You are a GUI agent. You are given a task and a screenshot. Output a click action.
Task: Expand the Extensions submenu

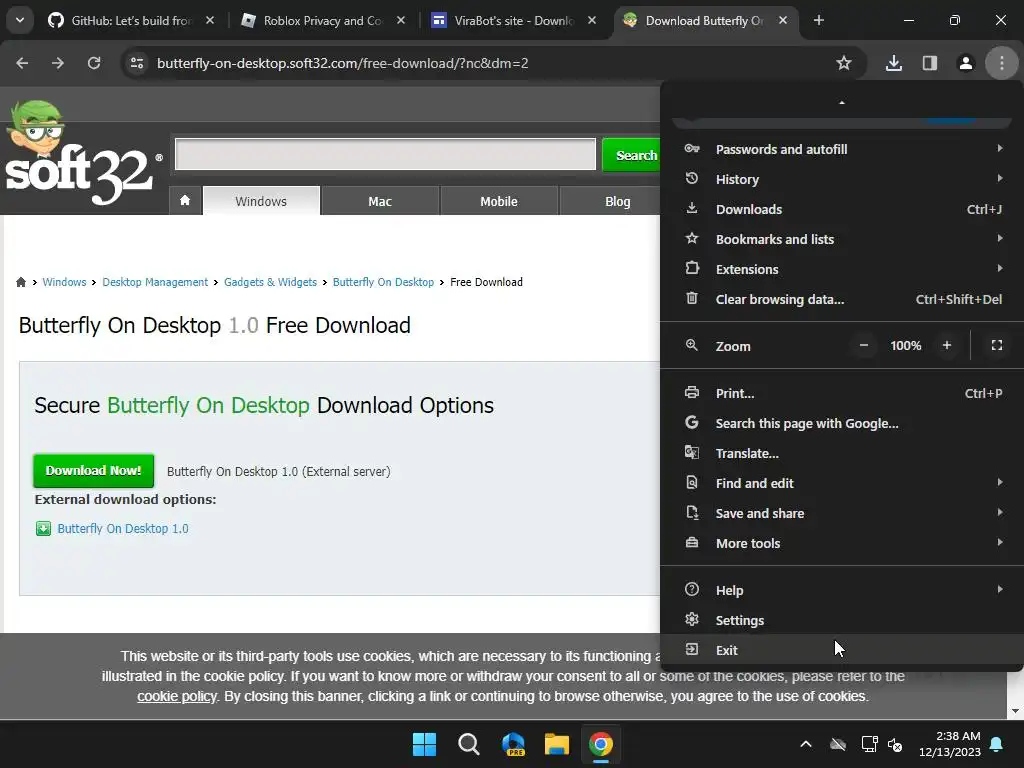(842, 269)
